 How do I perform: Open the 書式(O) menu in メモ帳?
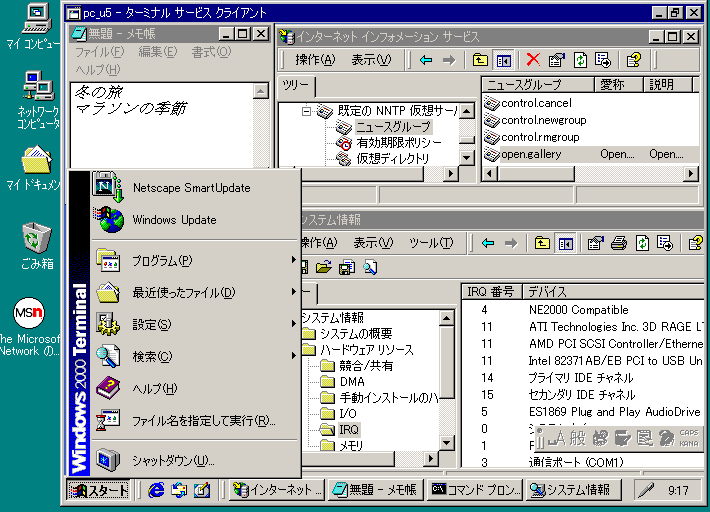click(x=211, y=52)
